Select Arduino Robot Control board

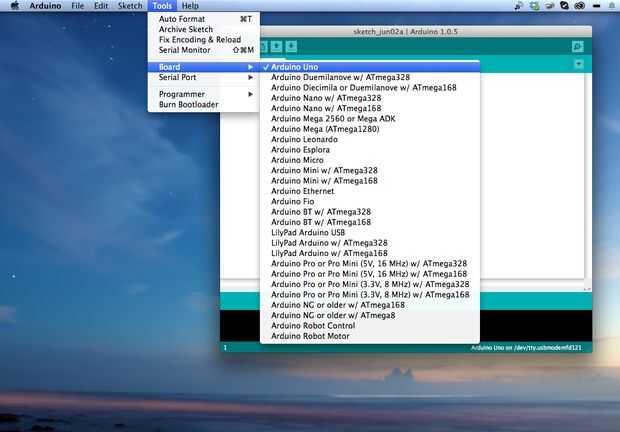click(x=370, y=326)
